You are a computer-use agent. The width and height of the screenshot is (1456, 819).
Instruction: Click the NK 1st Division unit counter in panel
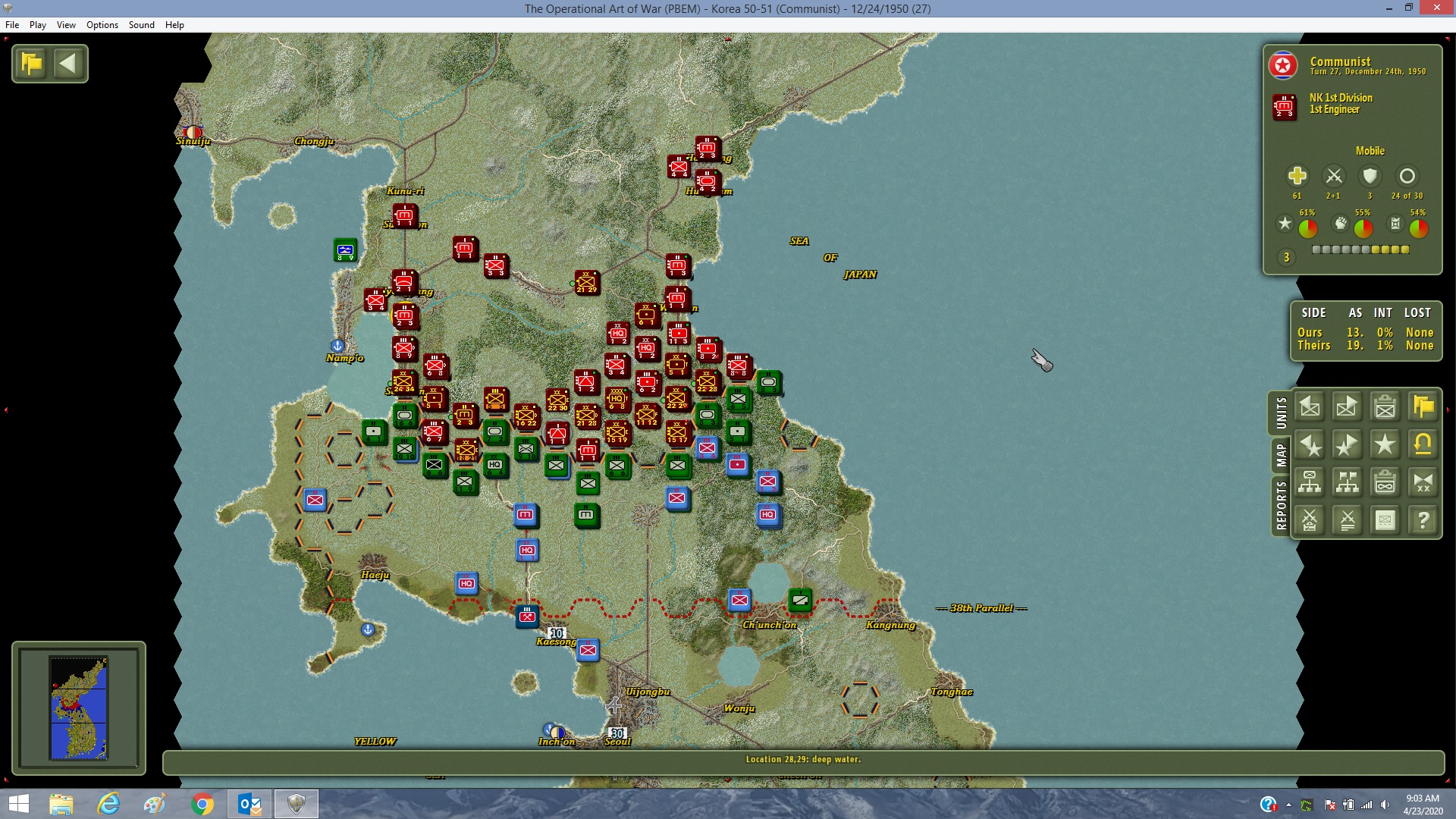(x=1285, y=107)
